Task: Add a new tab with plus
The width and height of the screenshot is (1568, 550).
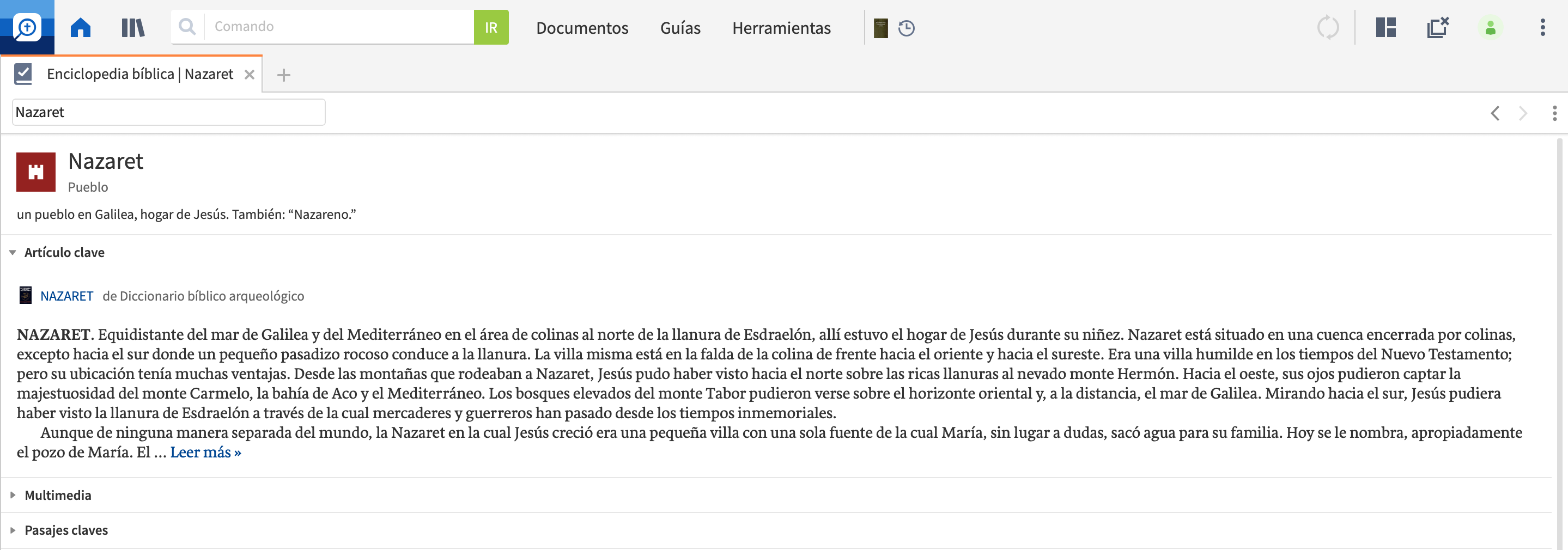Action: click(283, 75)
